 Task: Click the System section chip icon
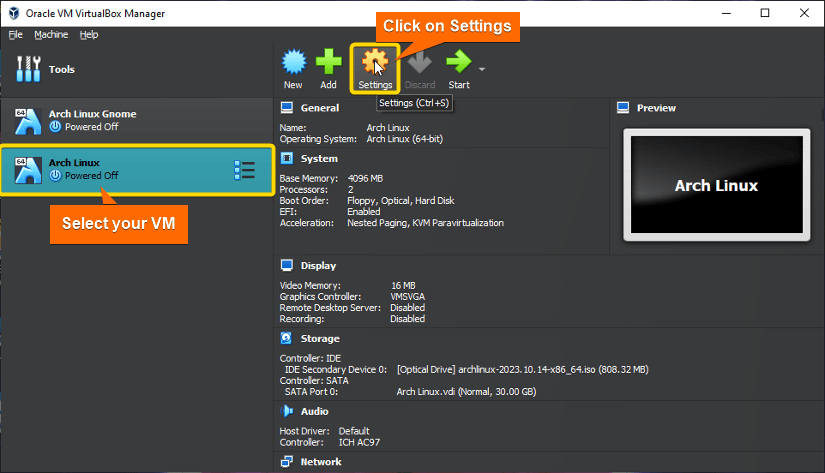pyautogui.click(x=287, y=158)
